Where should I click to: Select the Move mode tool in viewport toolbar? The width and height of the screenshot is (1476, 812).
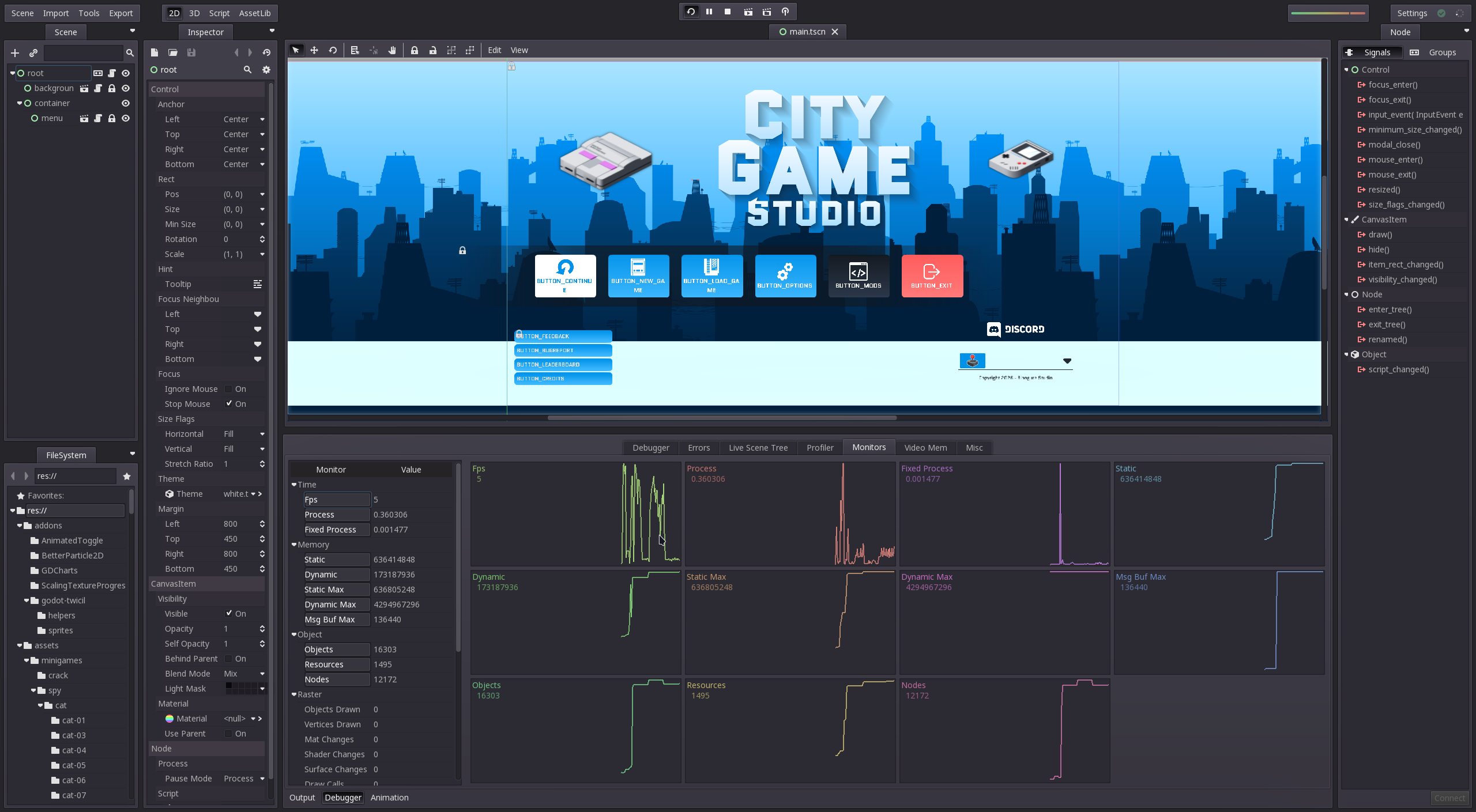click(x=314, y=50)
